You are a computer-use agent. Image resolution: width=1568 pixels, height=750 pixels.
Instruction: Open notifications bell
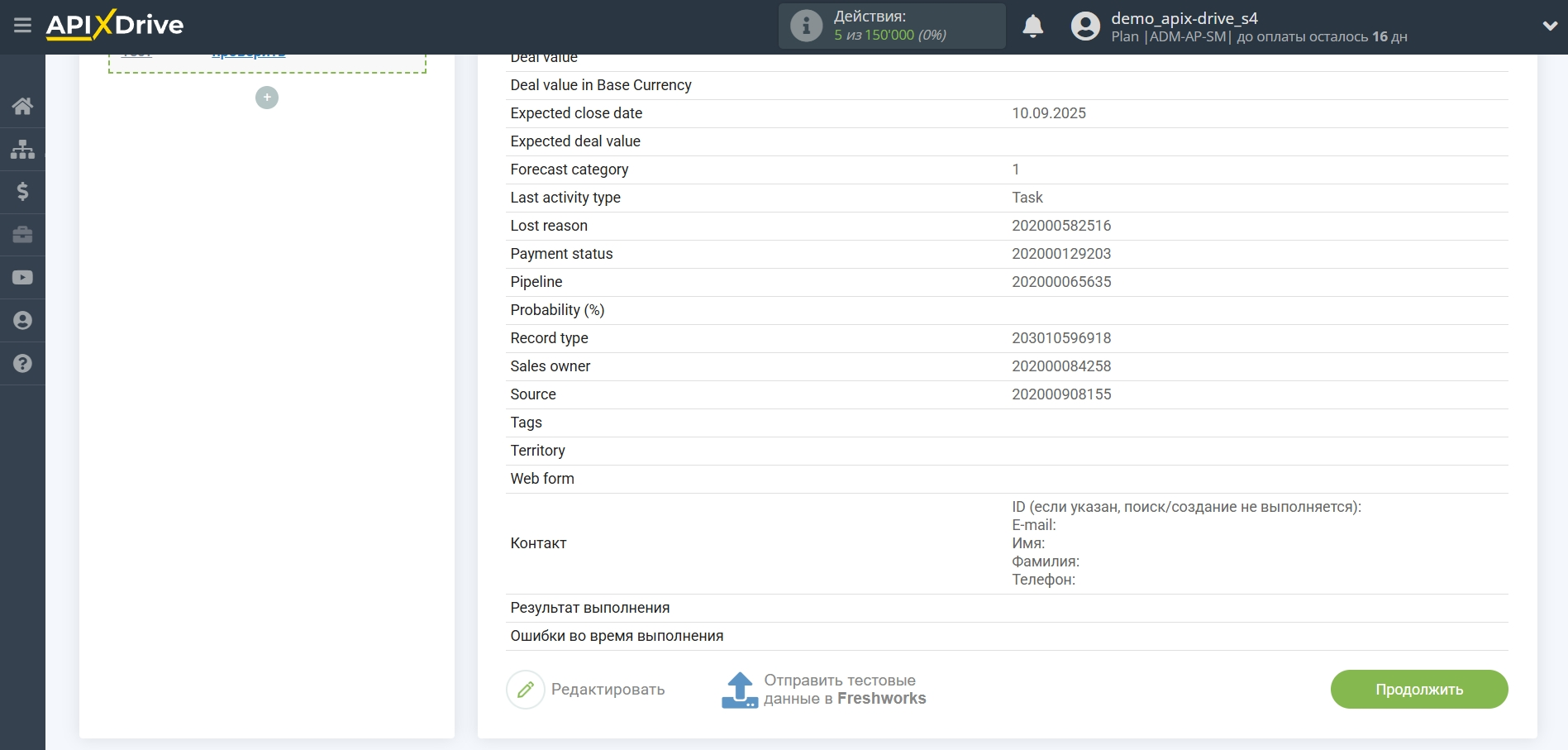point(1032,26)
